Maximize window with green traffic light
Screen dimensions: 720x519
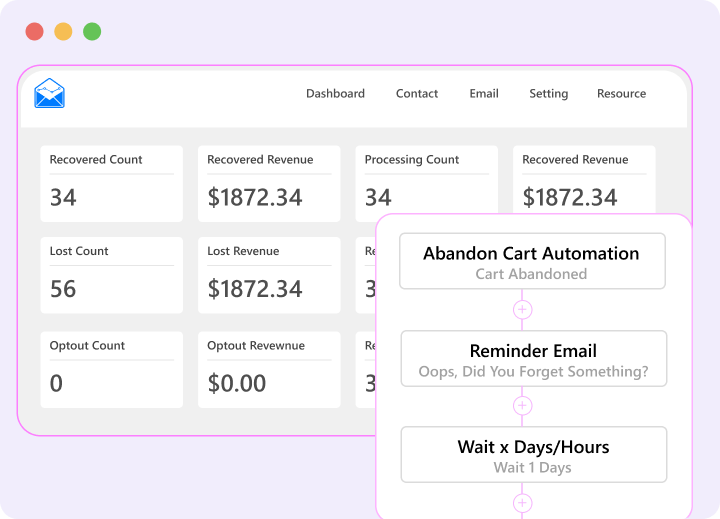point(92,32)
